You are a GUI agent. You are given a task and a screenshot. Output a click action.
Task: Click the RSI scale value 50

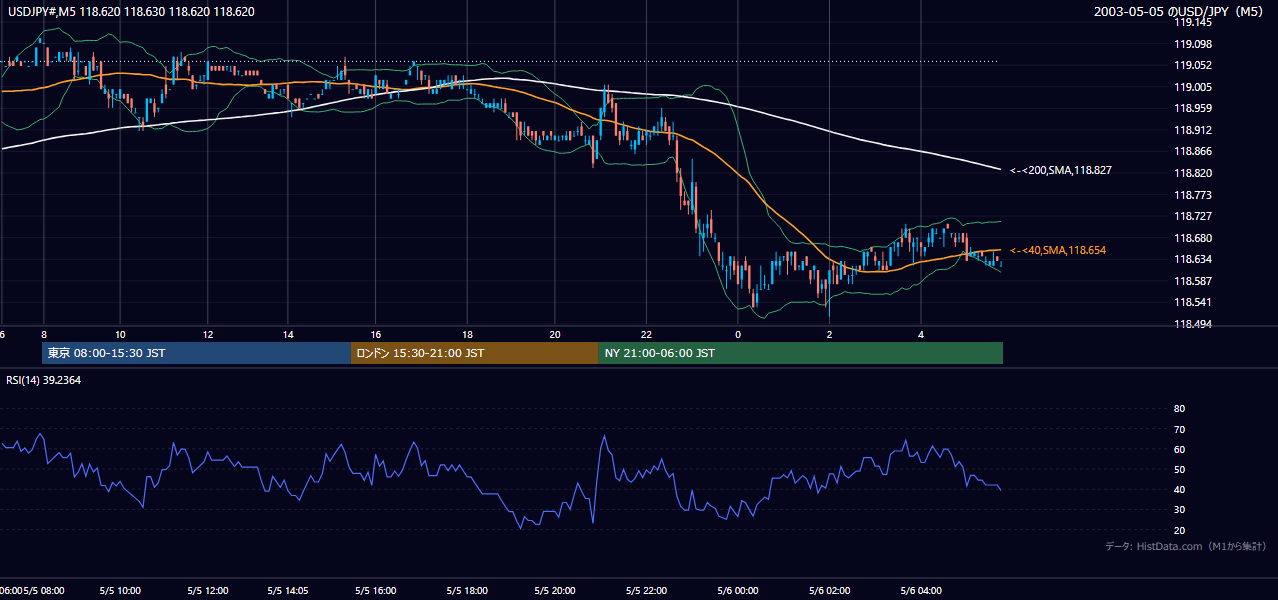pos(1179,469)
